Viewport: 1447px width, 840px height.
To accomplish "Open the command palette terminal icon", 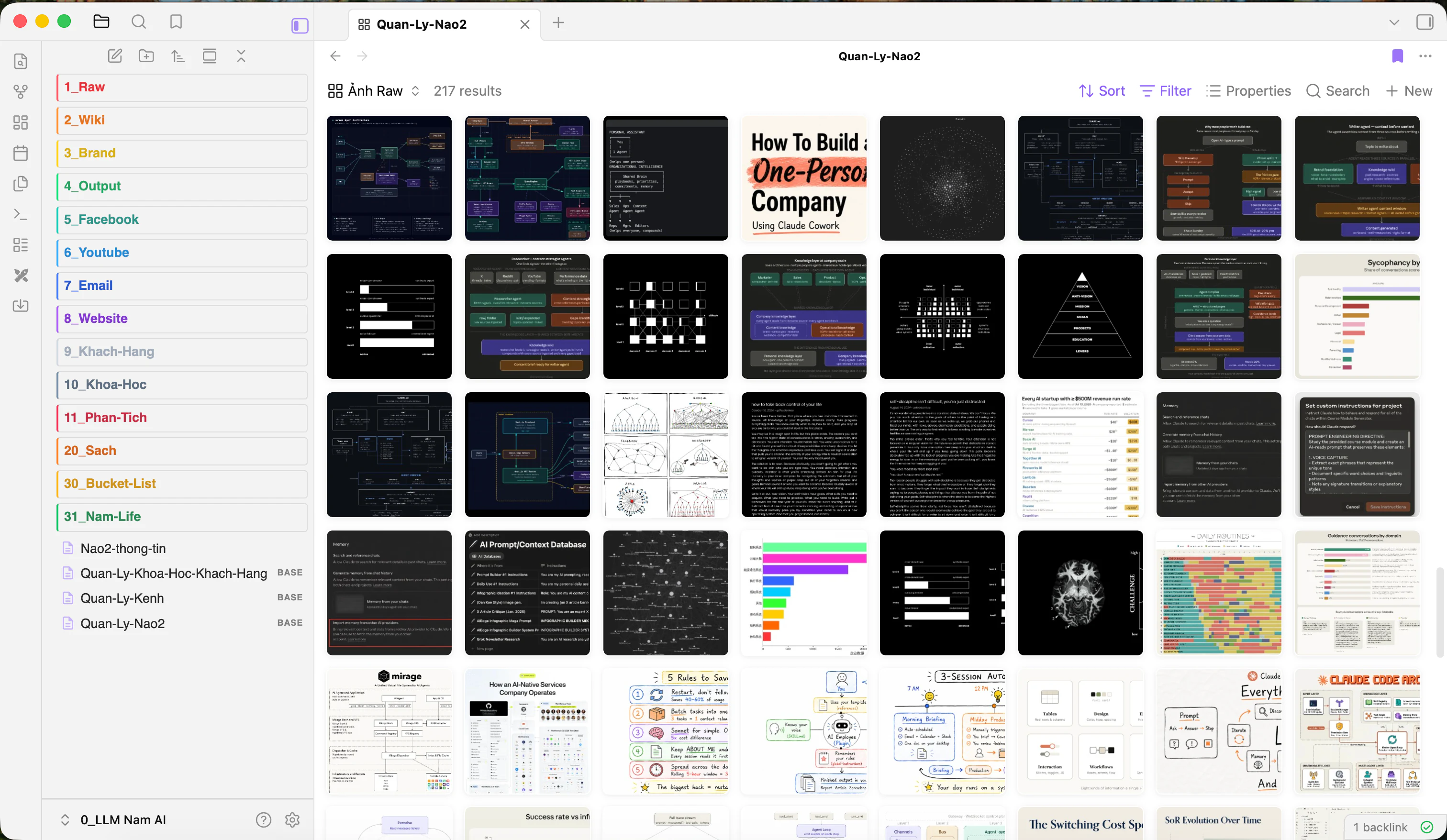I will (21, 214).
